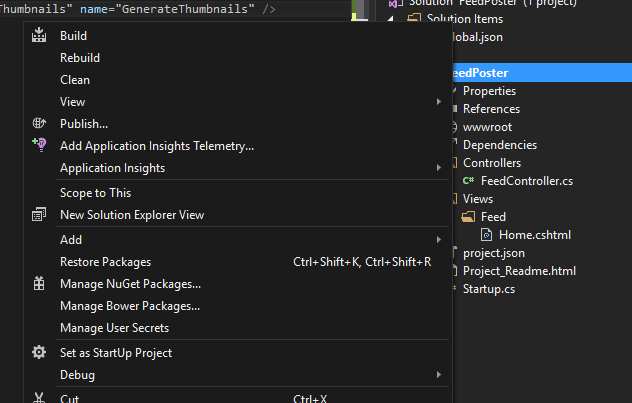
Task: Click the Build icon in context menu
Action: click(39, 36)
